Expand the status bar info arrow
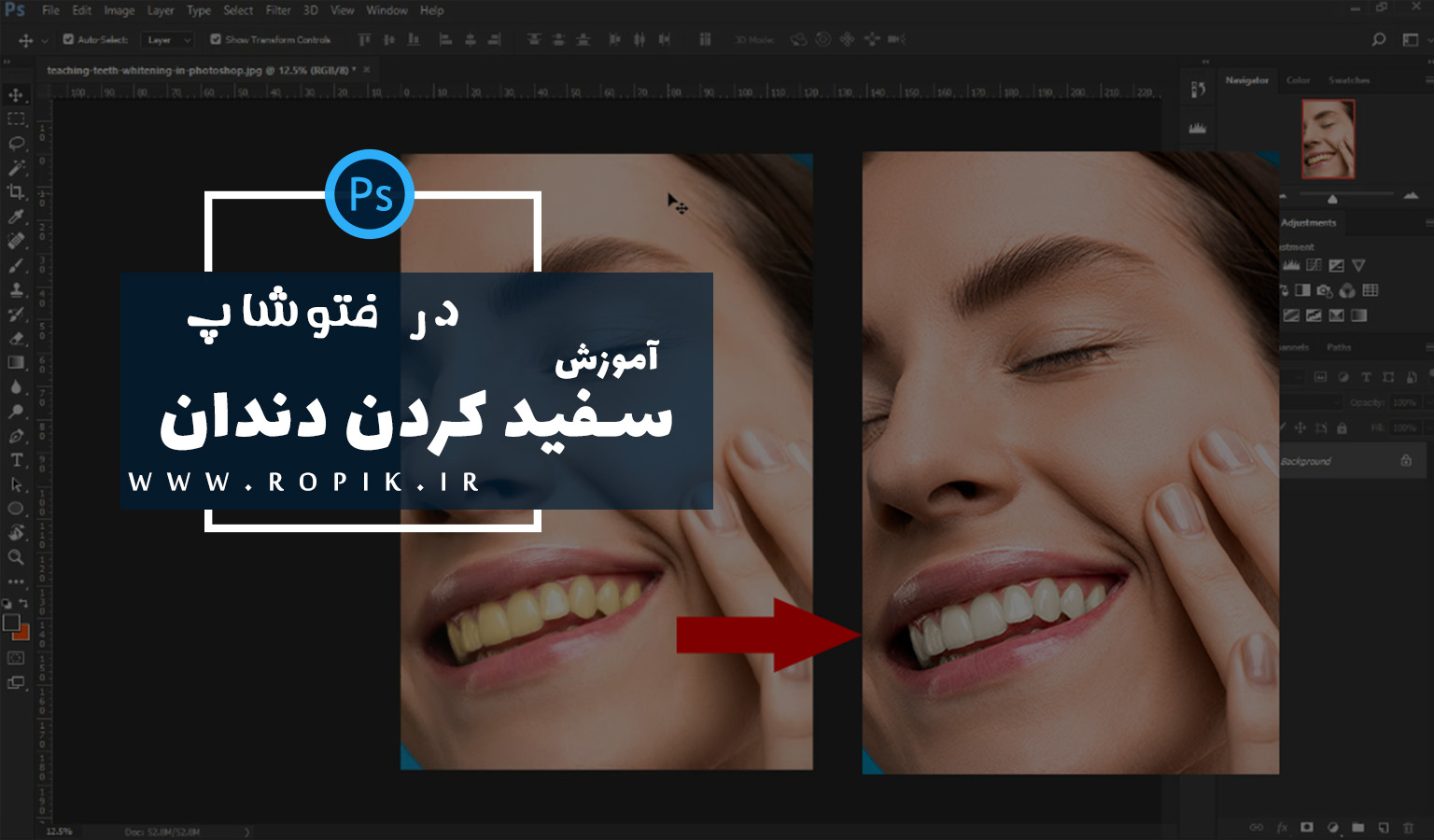The image size is (1434, 840). 247,831
